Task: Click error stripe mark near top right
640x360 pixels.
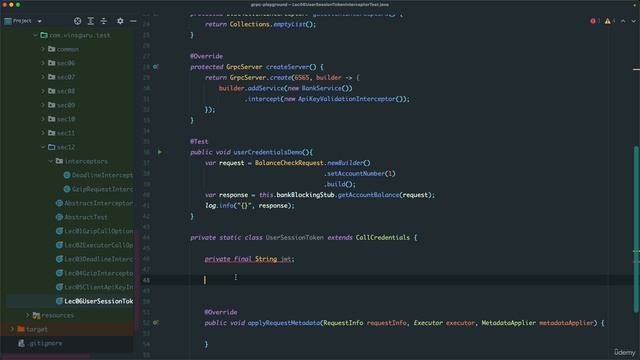Action: pyautogui.click(x=636, y=69)
